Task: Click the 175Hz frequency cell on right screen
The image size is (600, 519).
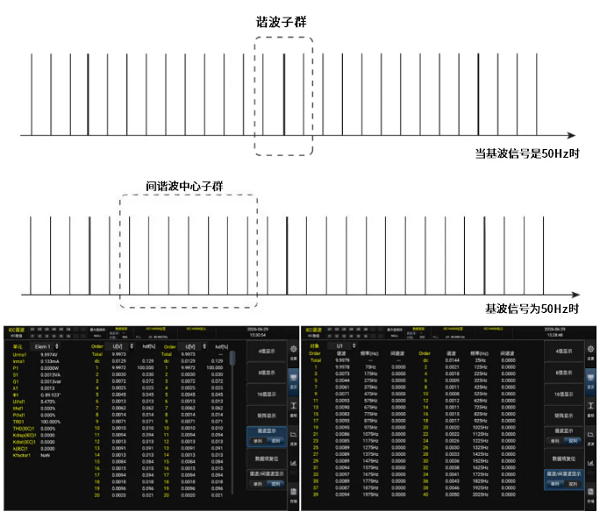Action: [371, 374]
